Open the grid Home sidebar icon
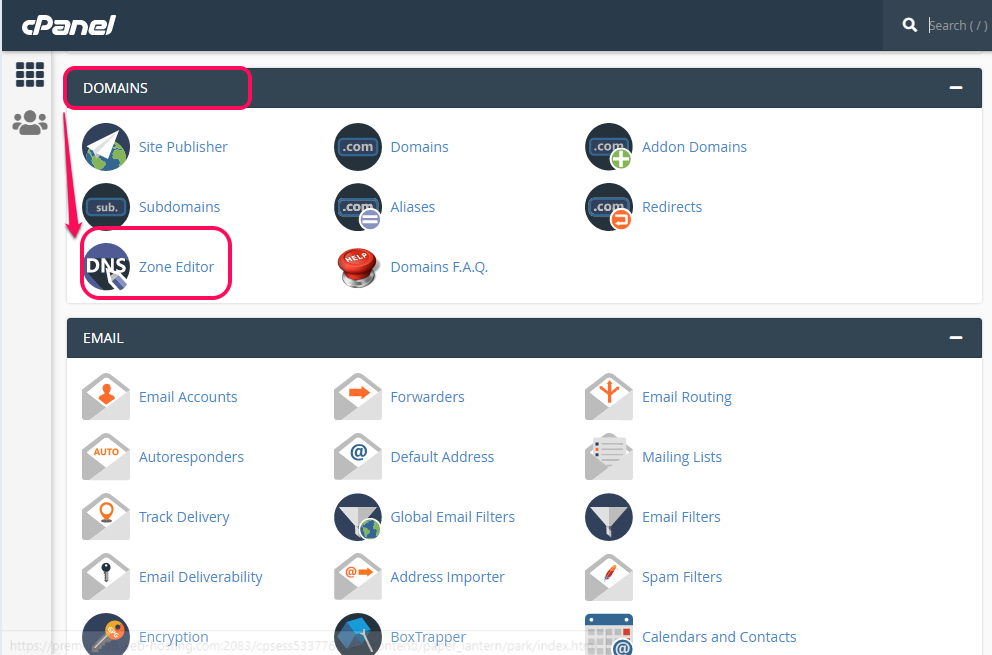This screenshot has width=992, height=655. 30,75
